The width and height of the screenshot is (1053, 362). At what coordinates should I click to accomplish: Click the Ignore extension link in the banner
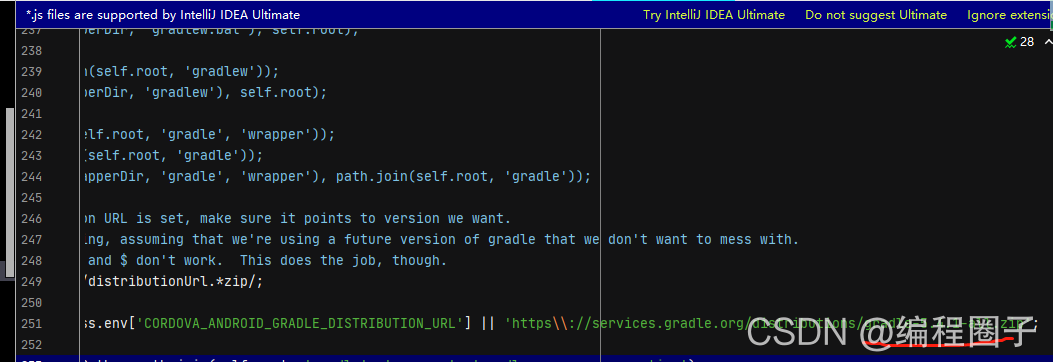point(1009,15)
